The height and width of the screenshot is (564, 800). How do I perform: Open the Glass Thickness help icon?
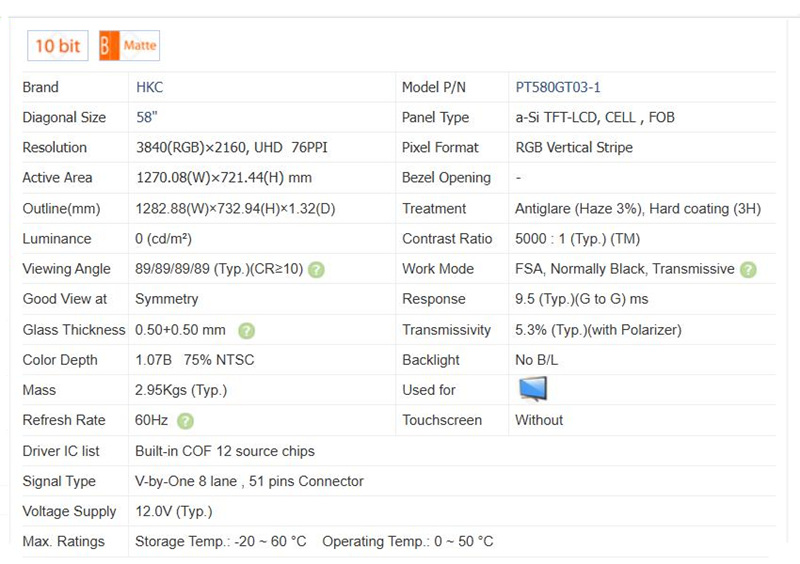(x=246, y=330)
